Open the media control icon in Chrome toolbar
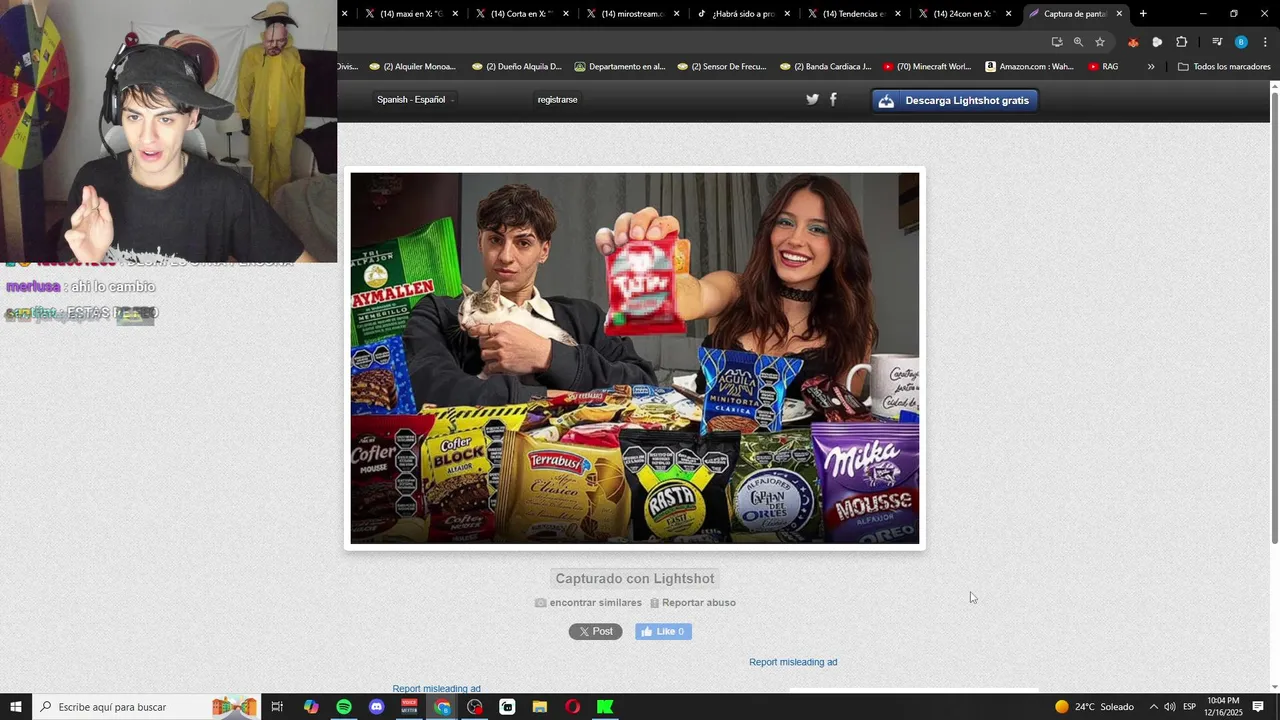 (1217, 42)
